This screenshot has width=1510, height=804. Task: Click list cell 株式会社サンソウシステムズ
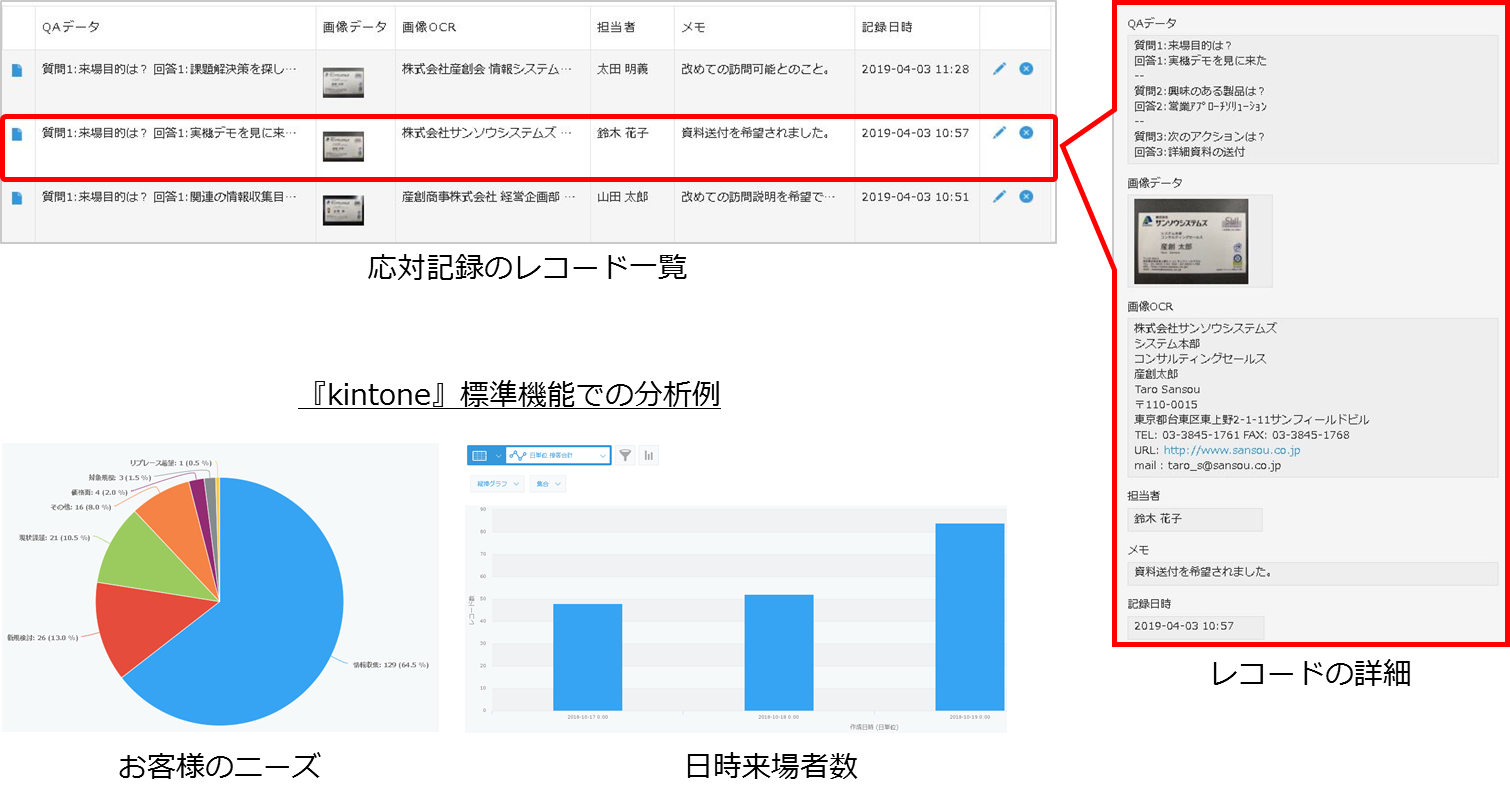click(488, 133)
